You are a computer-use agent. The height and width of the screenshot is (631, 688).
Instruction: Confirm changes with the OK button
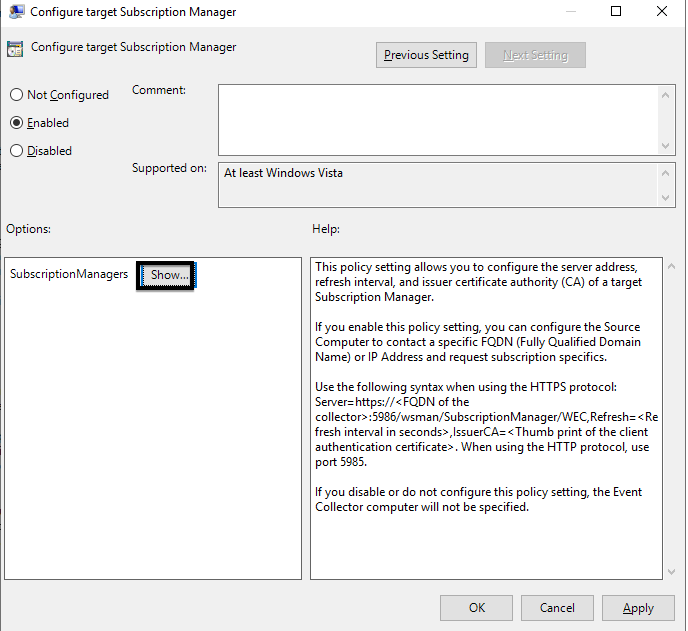coord(477,608)
